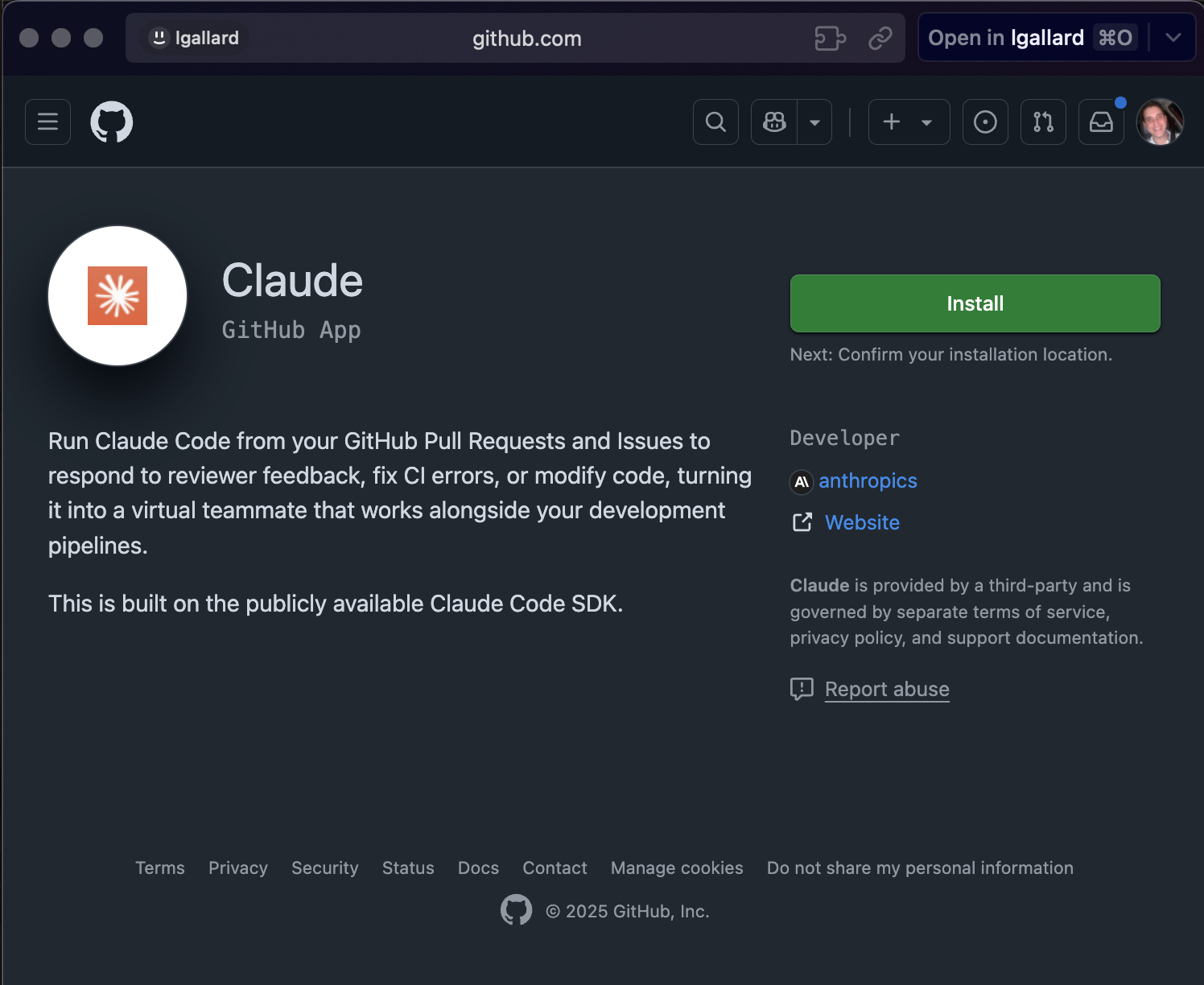Image resolution: width=1204 pixels, height=985 pixels.
Task: Click the footer GitHub logo icon
Action: 516,910
